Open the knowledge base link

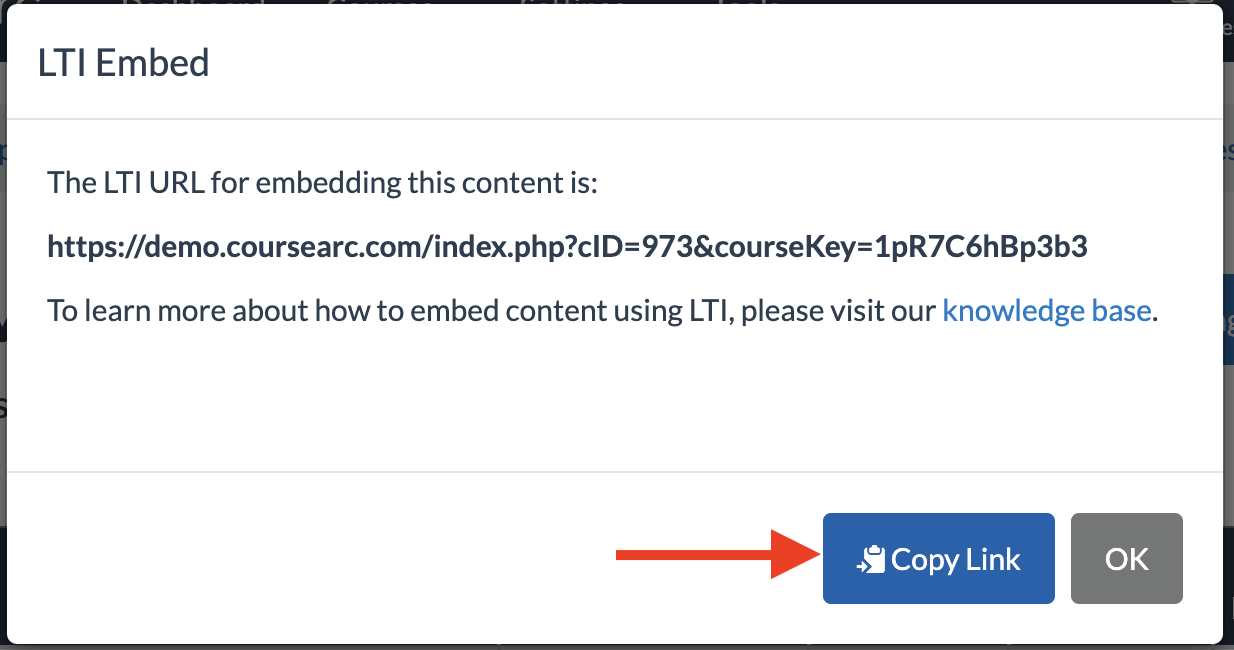pyautogui.click(x=1047, y=311)
